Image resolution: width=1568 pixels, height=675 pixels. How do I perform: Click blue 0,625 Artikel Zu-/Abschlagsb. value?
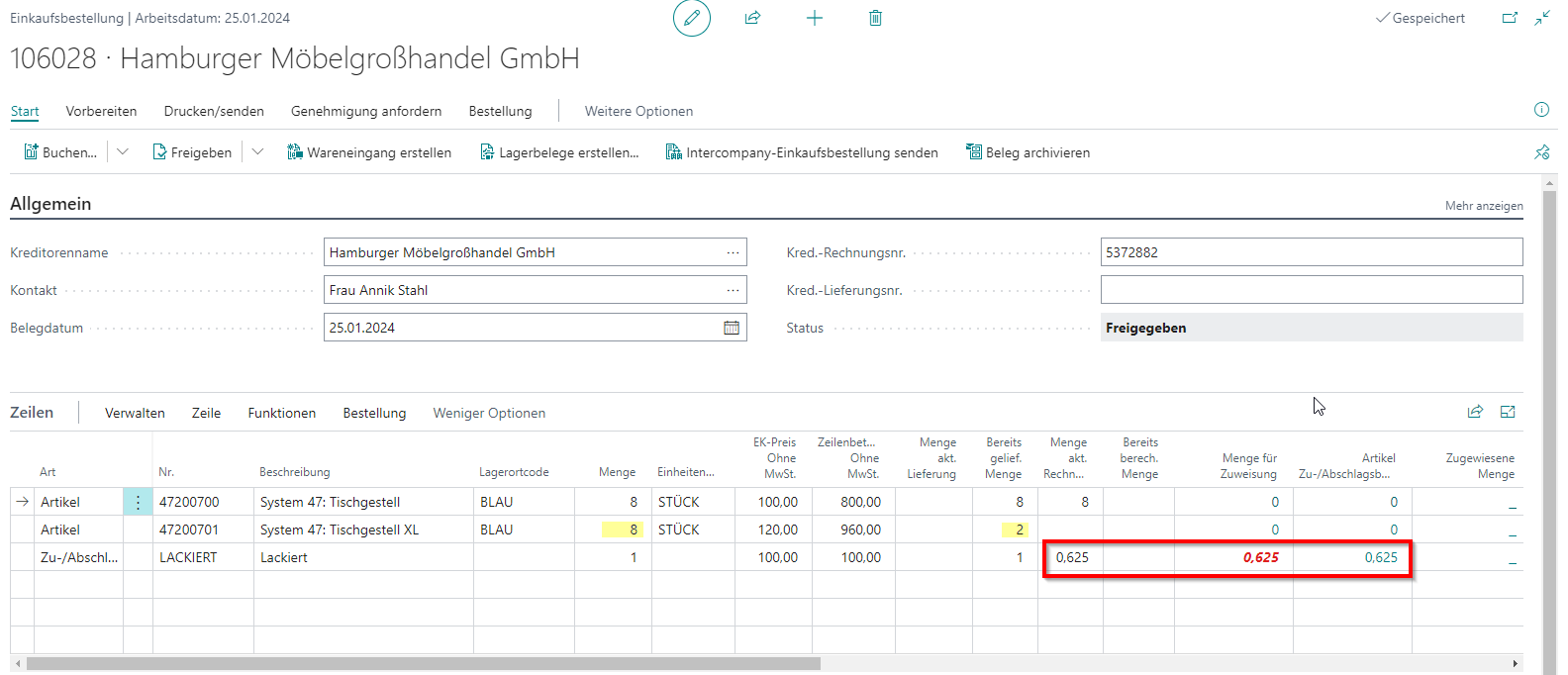click(1381, 557)
